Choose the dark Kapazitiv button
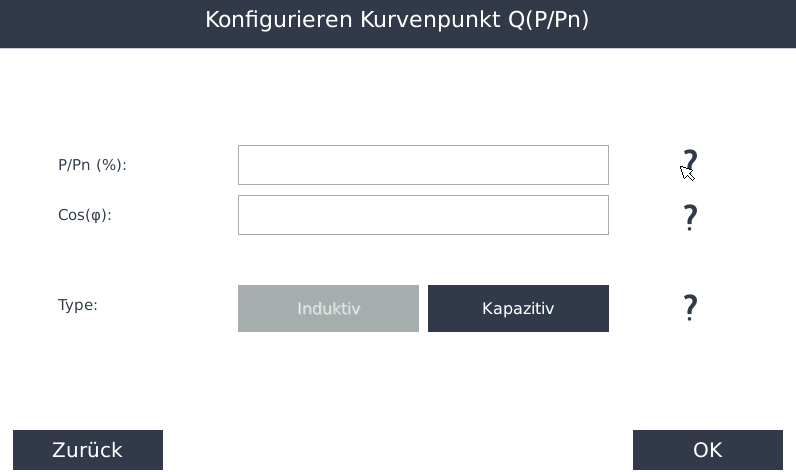796x472 pixels. [518, 308]
